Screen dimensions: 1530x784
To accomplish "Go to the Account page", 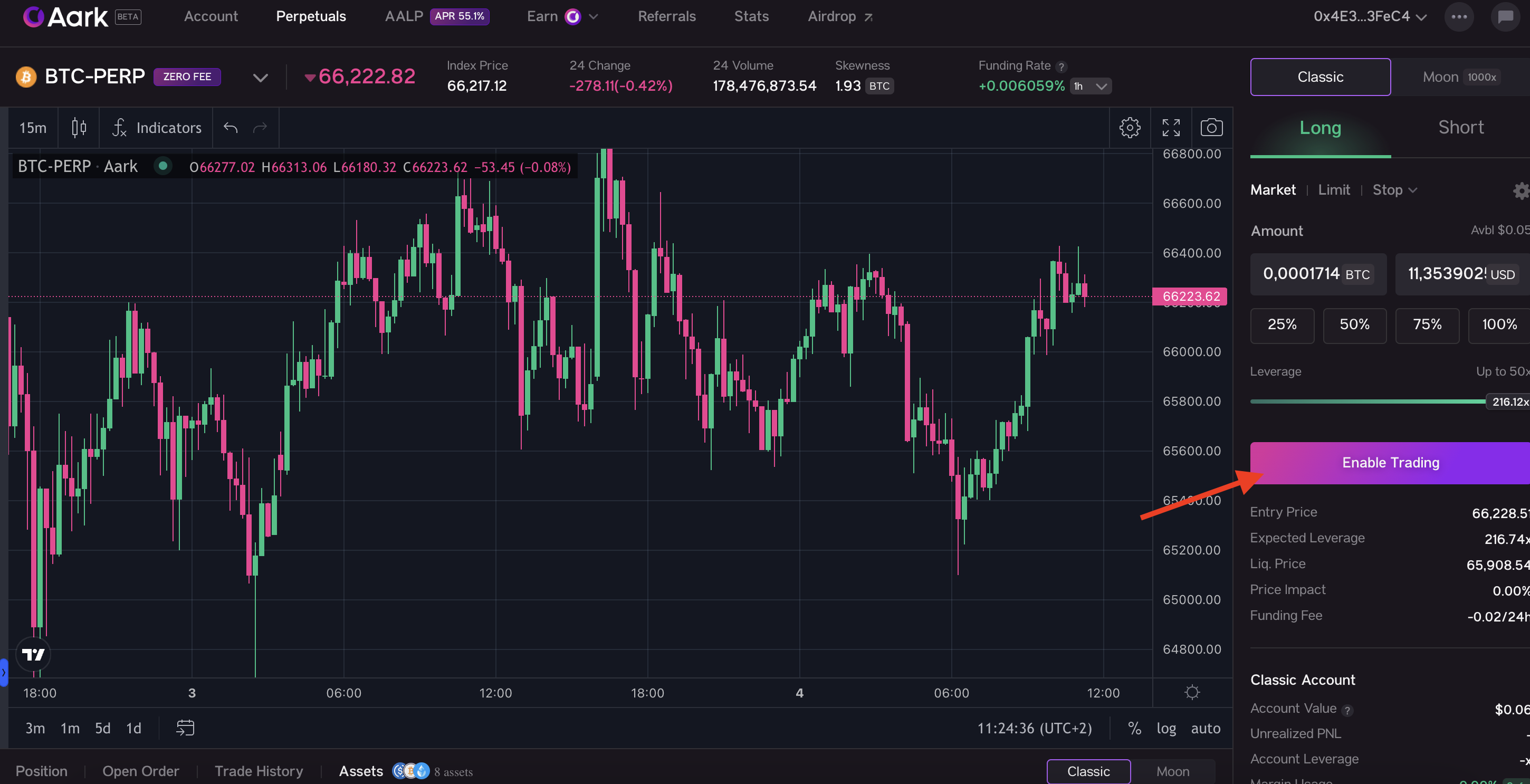I will coord(211,17).
